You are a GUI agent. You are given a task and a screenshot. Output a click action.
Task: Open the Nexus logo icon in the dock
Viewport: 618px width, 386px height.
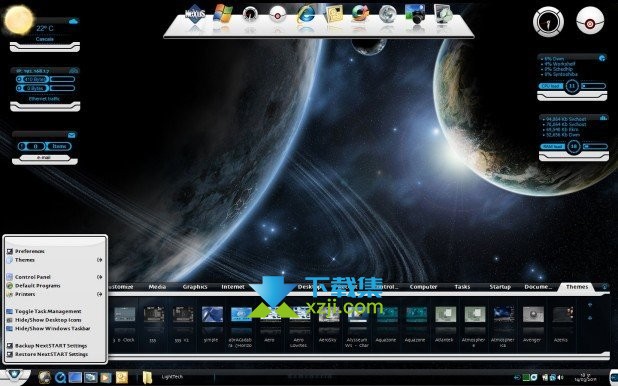[195, 15]
